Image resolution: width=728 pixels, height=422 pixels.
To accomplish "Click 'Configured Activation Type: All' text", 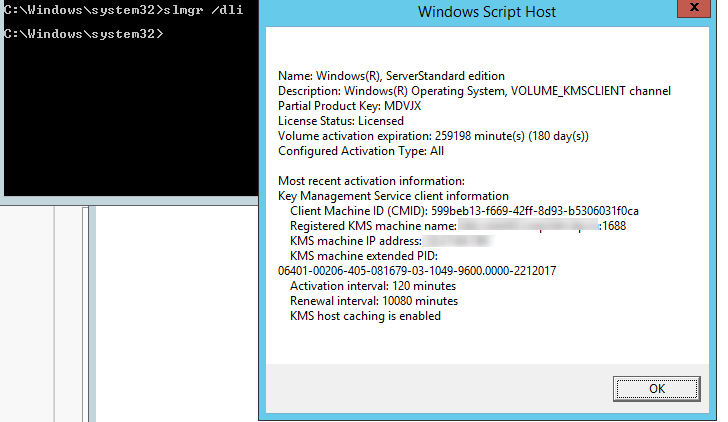I will [361, 151].
